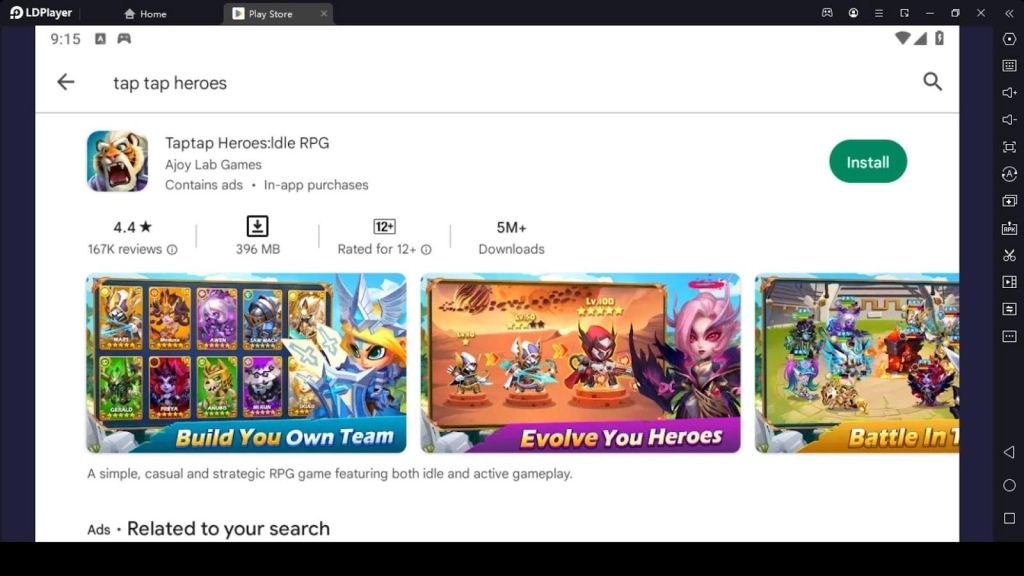The image size is (1024, 576).
Task: Click the operation recorder sidebar icon
Action: pyautogui.click(x=1009, y=309)
